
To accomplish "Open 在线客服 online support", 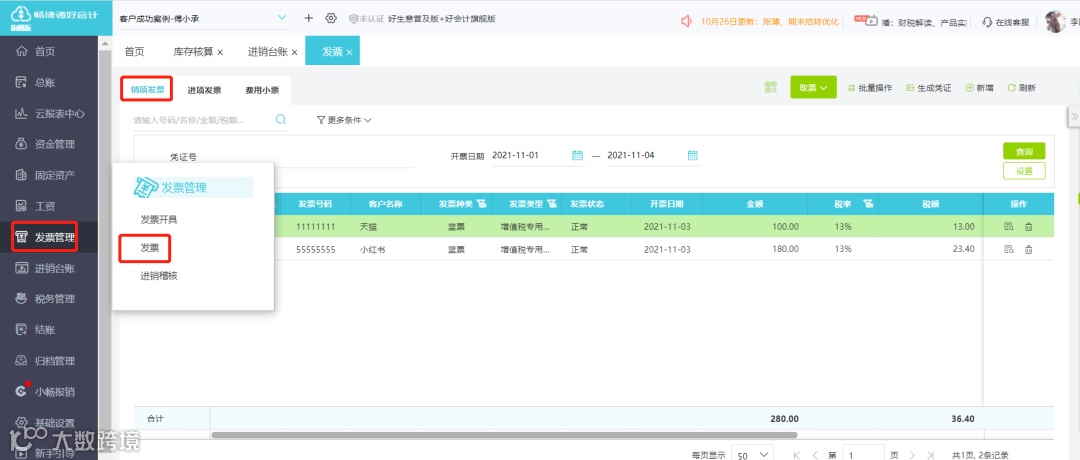I will coord(1006,22).
